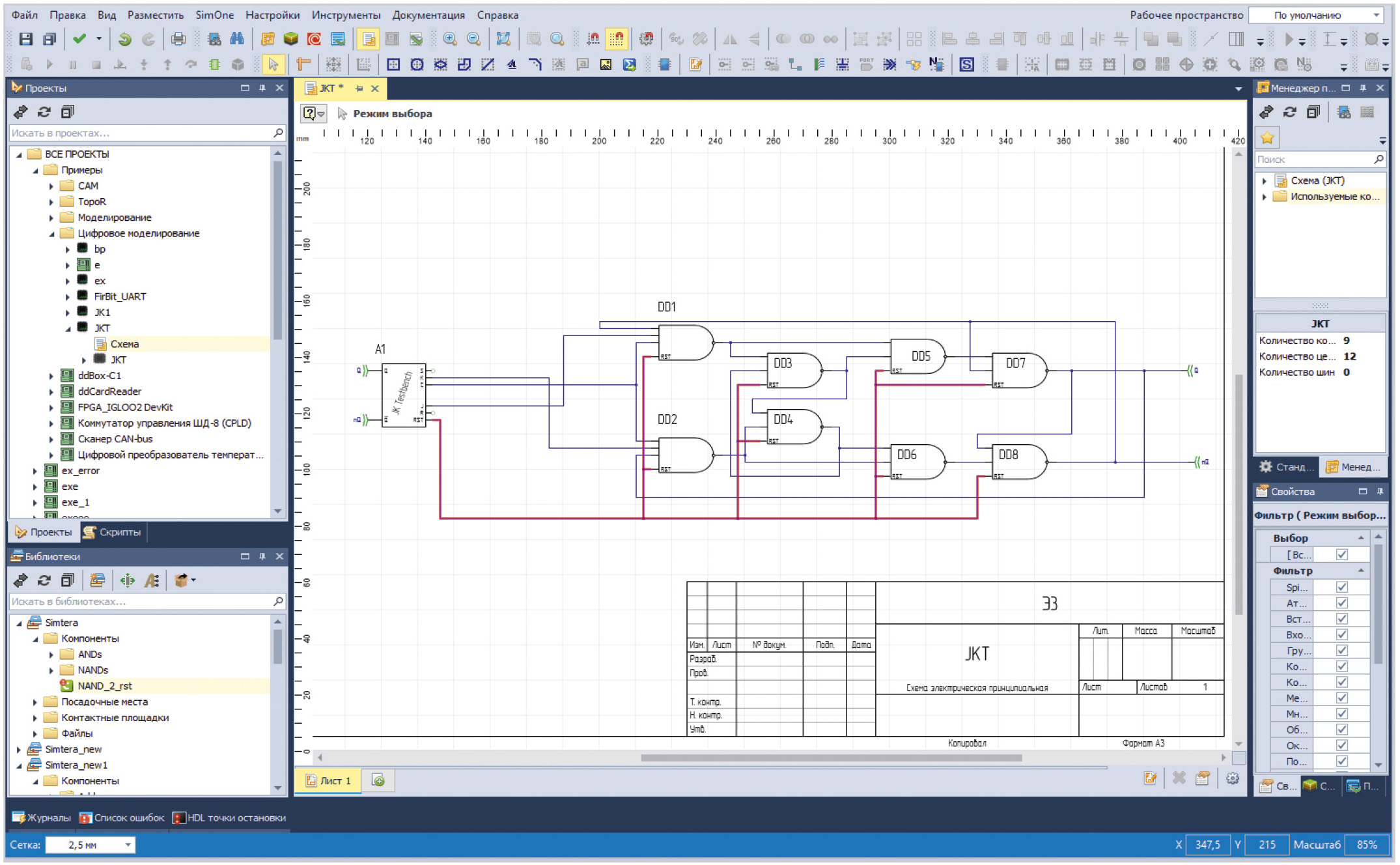Click the Print icon
The height and width of the screenshot is (865, 1400).
click(x=178, y=39)
